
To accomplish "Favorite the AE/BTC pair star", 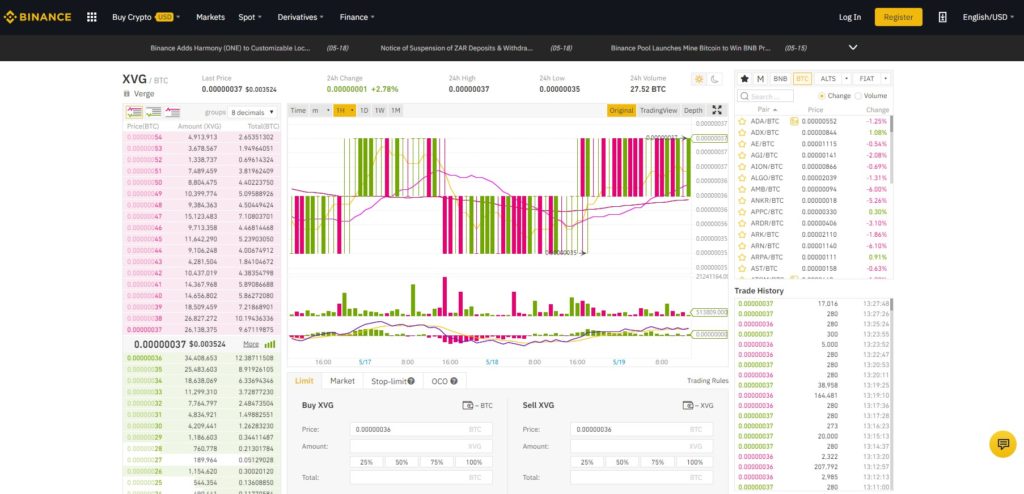I will (x=742, y=144).
